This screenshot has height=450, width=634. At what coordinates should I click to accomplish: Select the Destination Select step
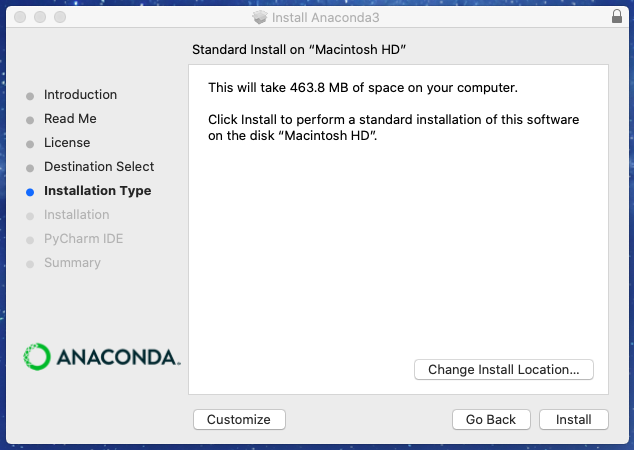[99, 167]
